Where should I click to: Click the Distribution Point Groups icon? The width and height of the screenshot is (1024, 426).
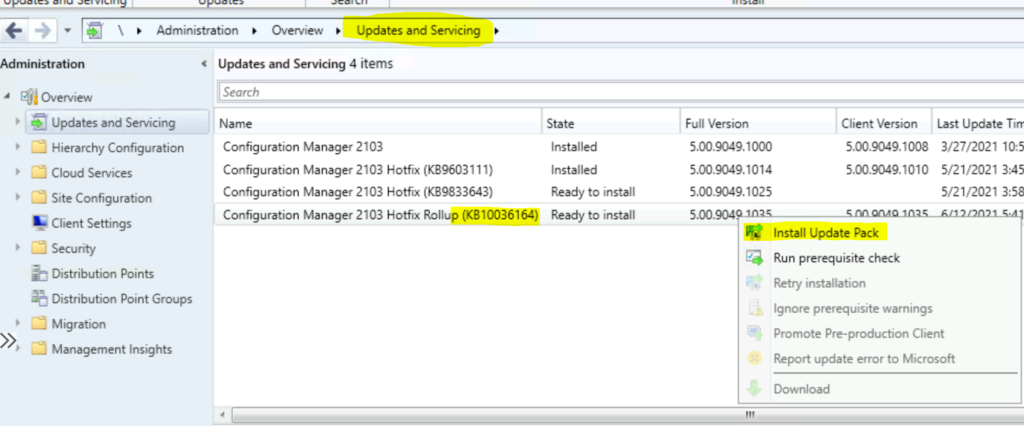pos(39,299)
